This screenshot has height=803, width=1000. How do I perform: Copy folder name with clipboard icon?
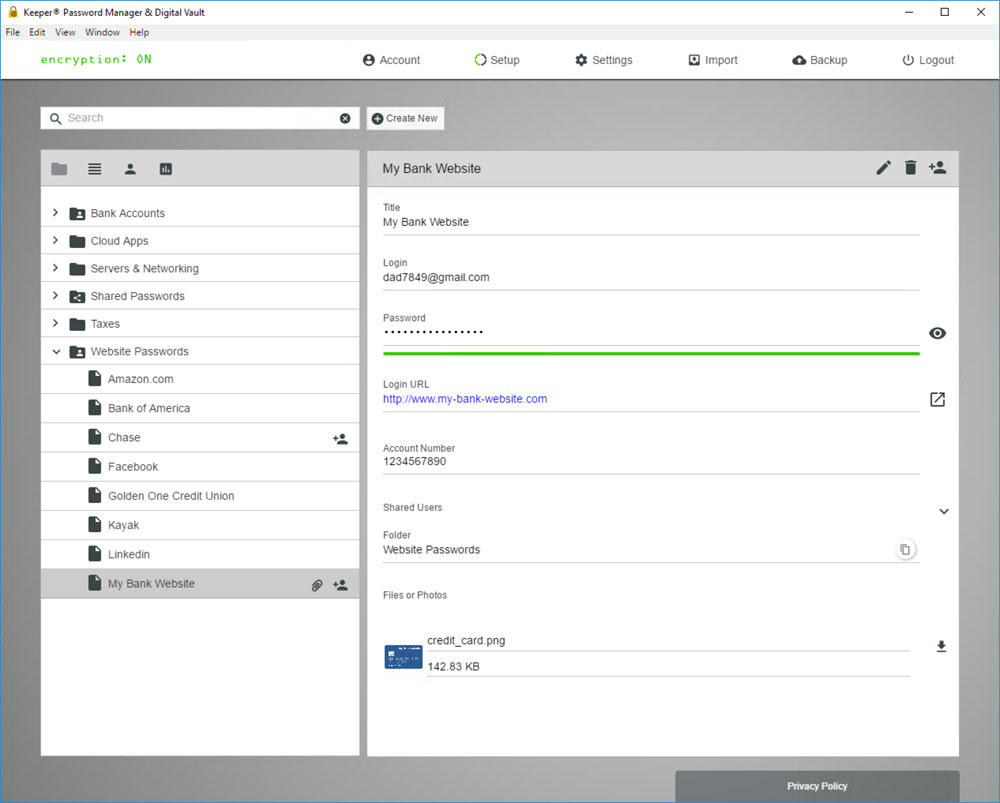[905, 549]
